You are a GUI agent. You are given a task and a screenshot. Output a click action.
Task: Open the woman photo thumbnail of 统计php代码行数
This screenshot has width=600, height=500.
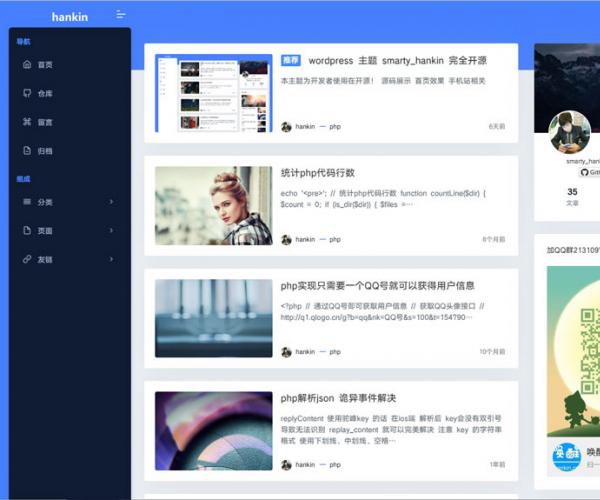click(x=214, y=205)
